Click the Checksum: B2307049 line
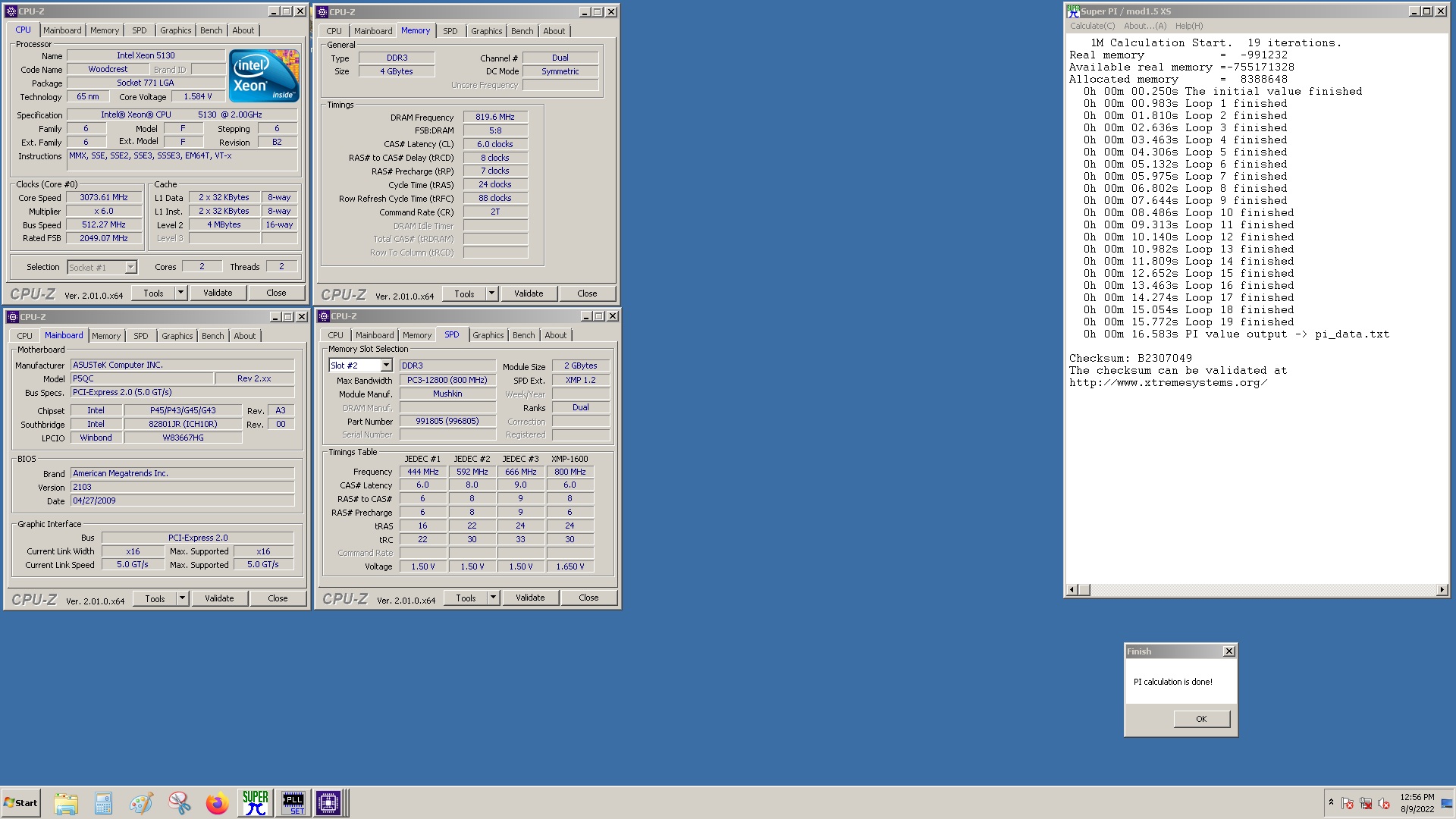Viewport: 1456px width, 819px height. coord(1130,359)
